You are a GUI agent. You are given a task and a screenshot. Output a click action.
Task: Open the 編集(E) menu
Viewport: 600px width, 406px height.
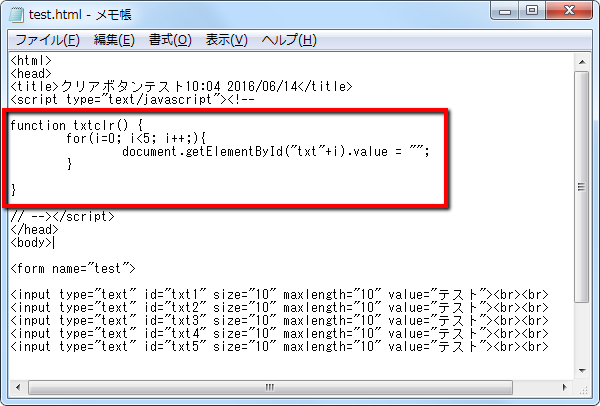(114, 40)
